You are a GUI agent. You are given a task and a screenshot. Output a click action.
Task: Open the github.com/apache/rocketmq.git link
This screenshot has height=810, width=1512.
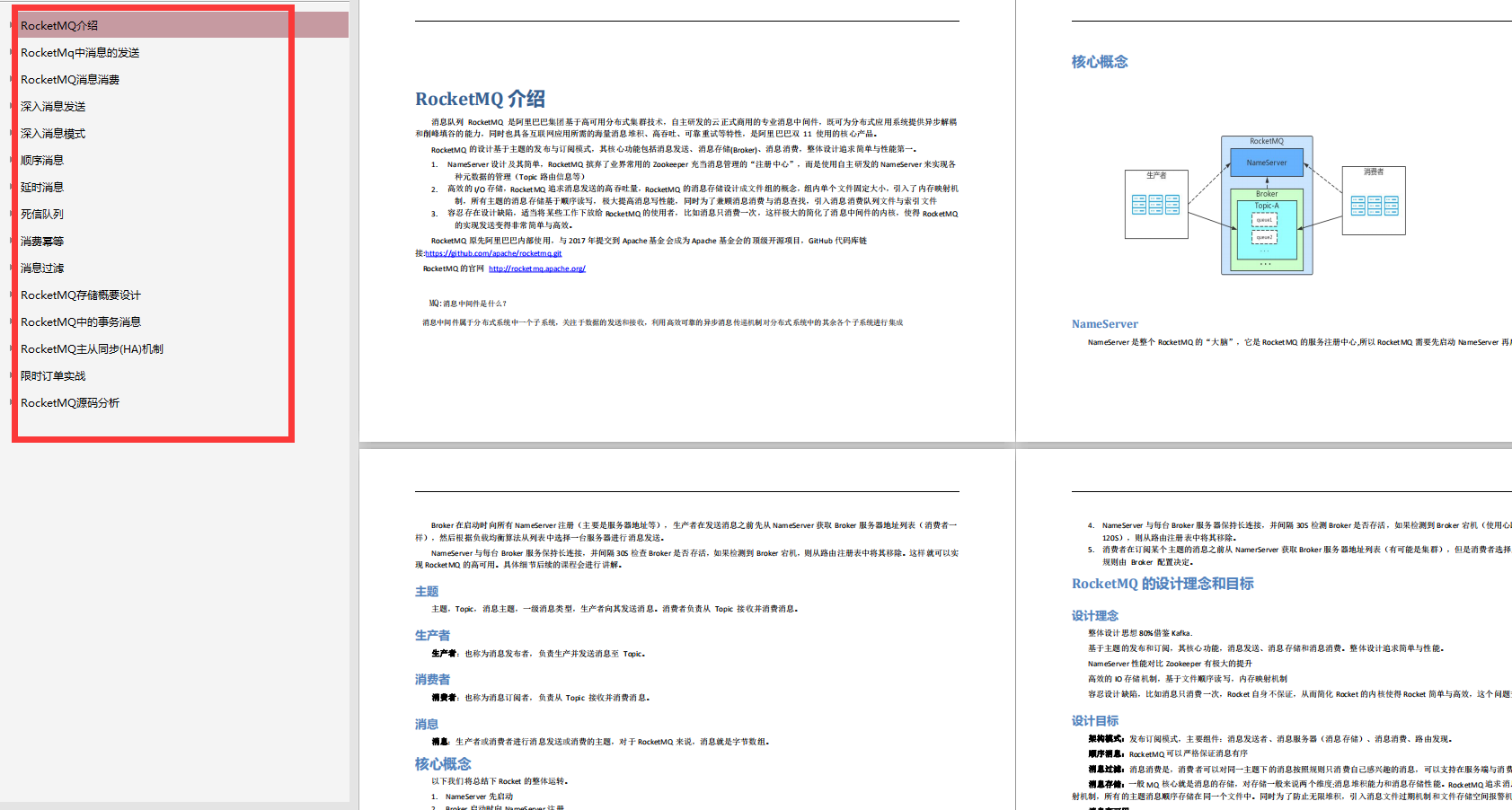click(493, 254)
